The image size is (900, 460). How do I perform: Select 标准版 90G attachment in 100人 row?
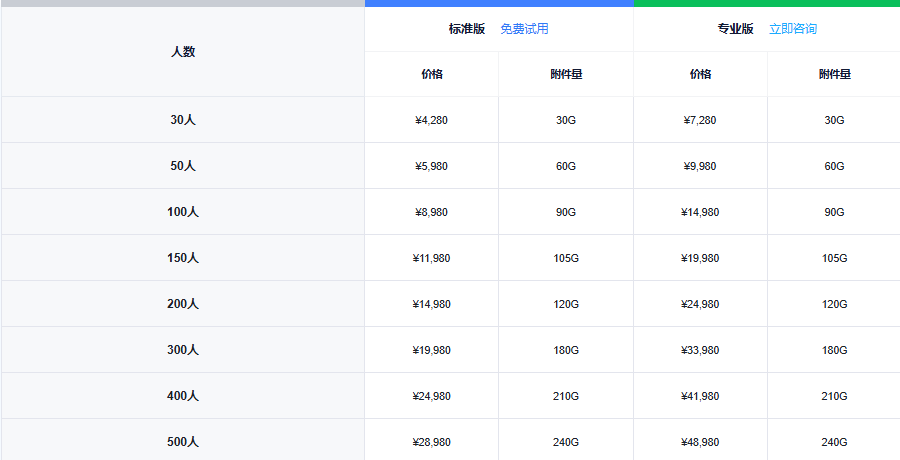tap(566, 212)
